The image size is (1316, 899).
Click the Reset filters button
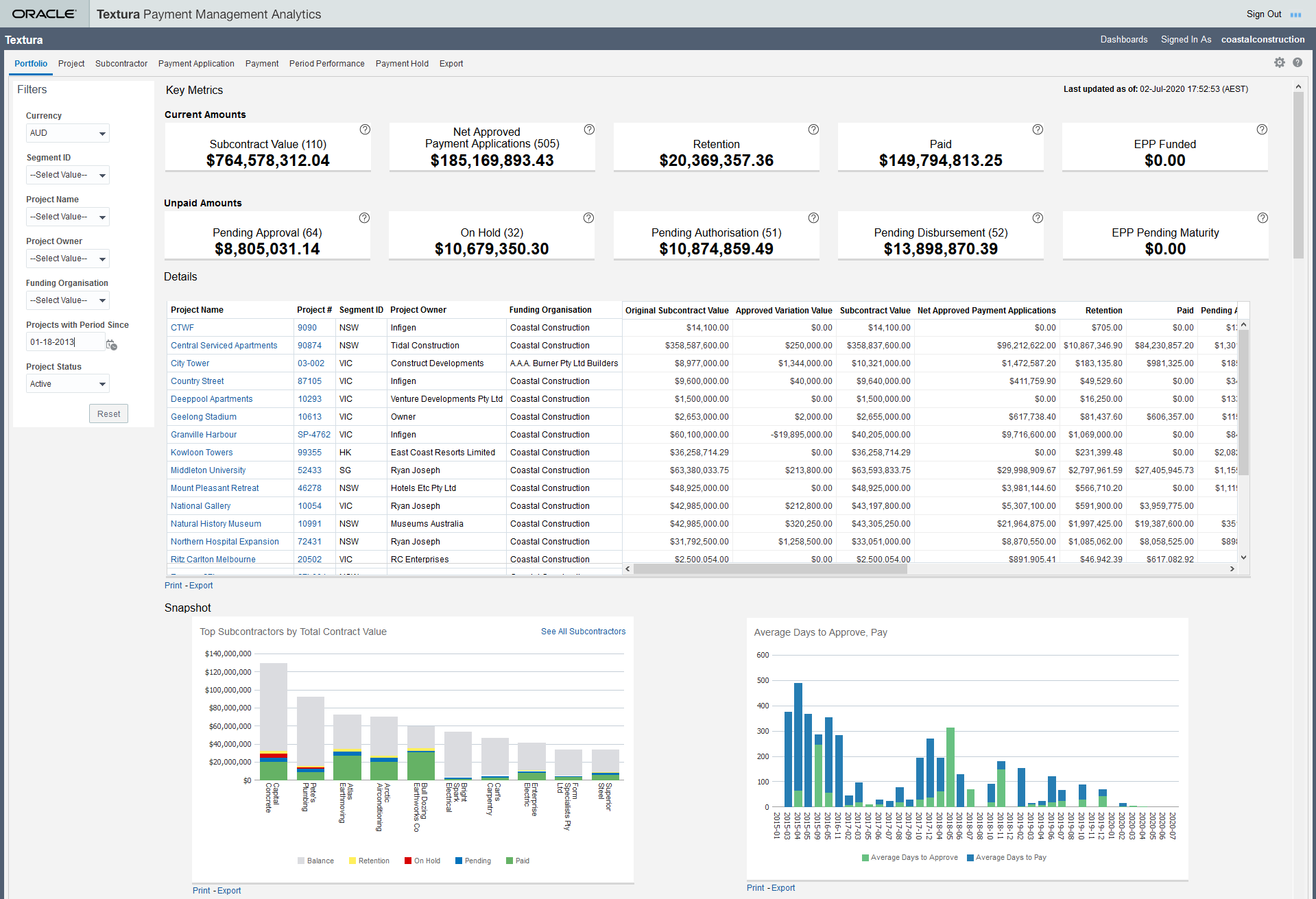tap(108, 414)
